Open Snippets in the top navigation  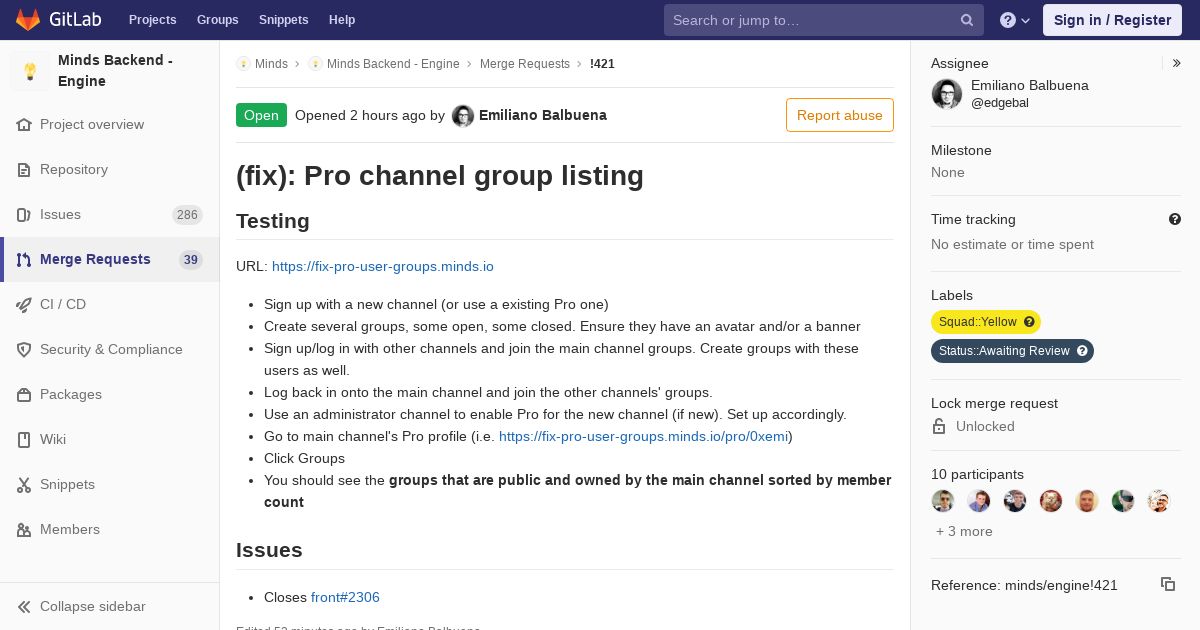283,20
